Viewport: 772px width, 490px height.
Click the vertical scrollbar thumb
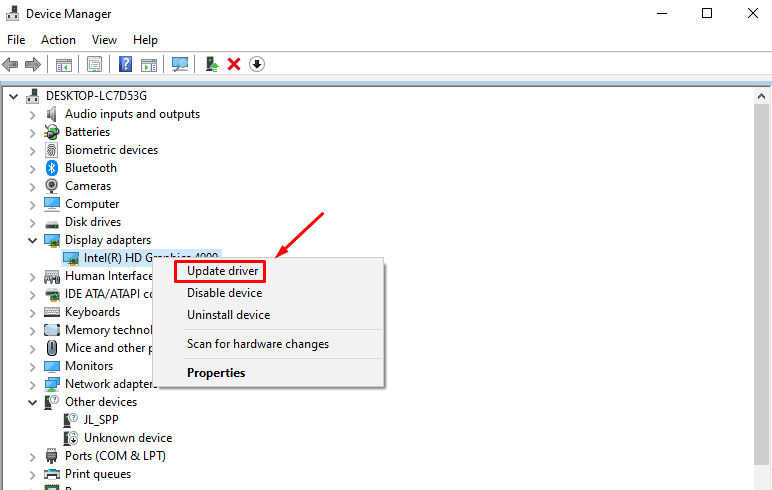pyautogui.click(x=761, y=284)
